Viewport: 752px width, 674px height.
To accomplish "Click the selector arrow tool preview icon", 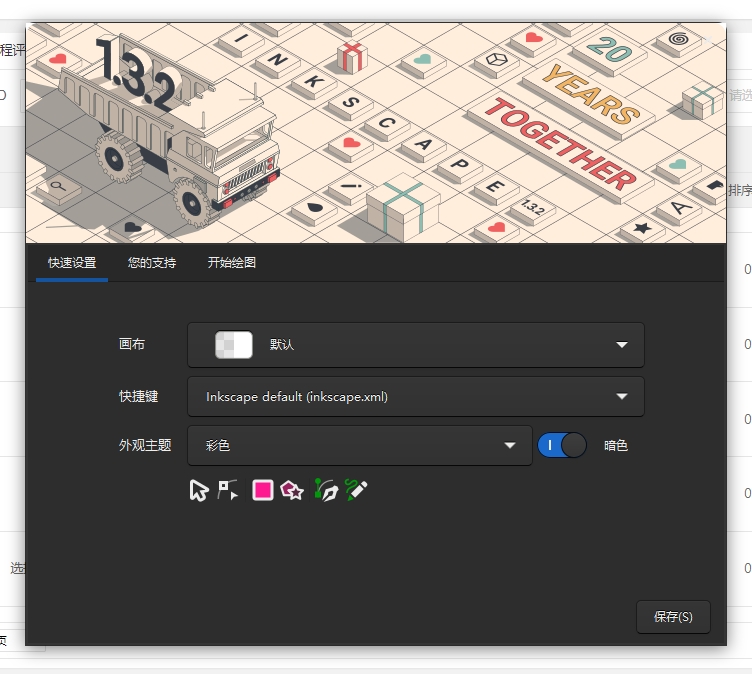I will 199,490.
